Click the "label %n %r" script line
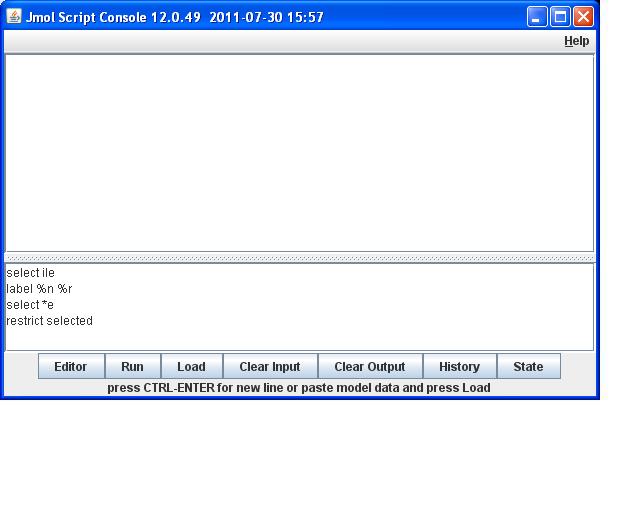 39,289
